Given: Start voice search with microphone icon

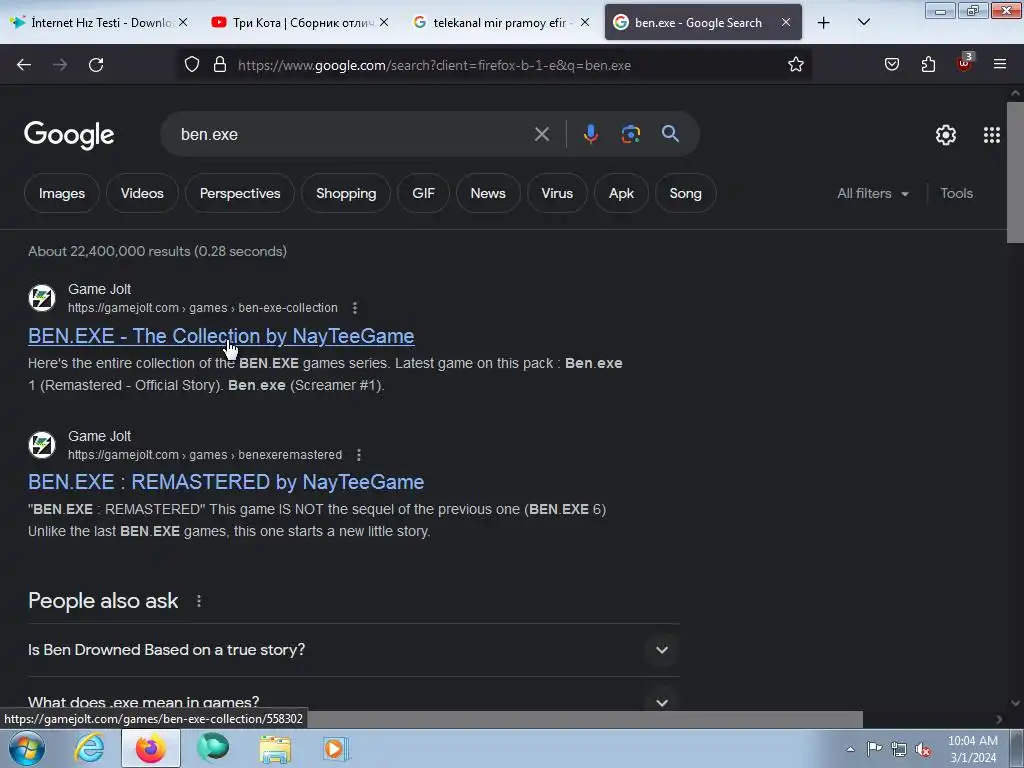Looking at the screenshot, I should pos(590,135).
